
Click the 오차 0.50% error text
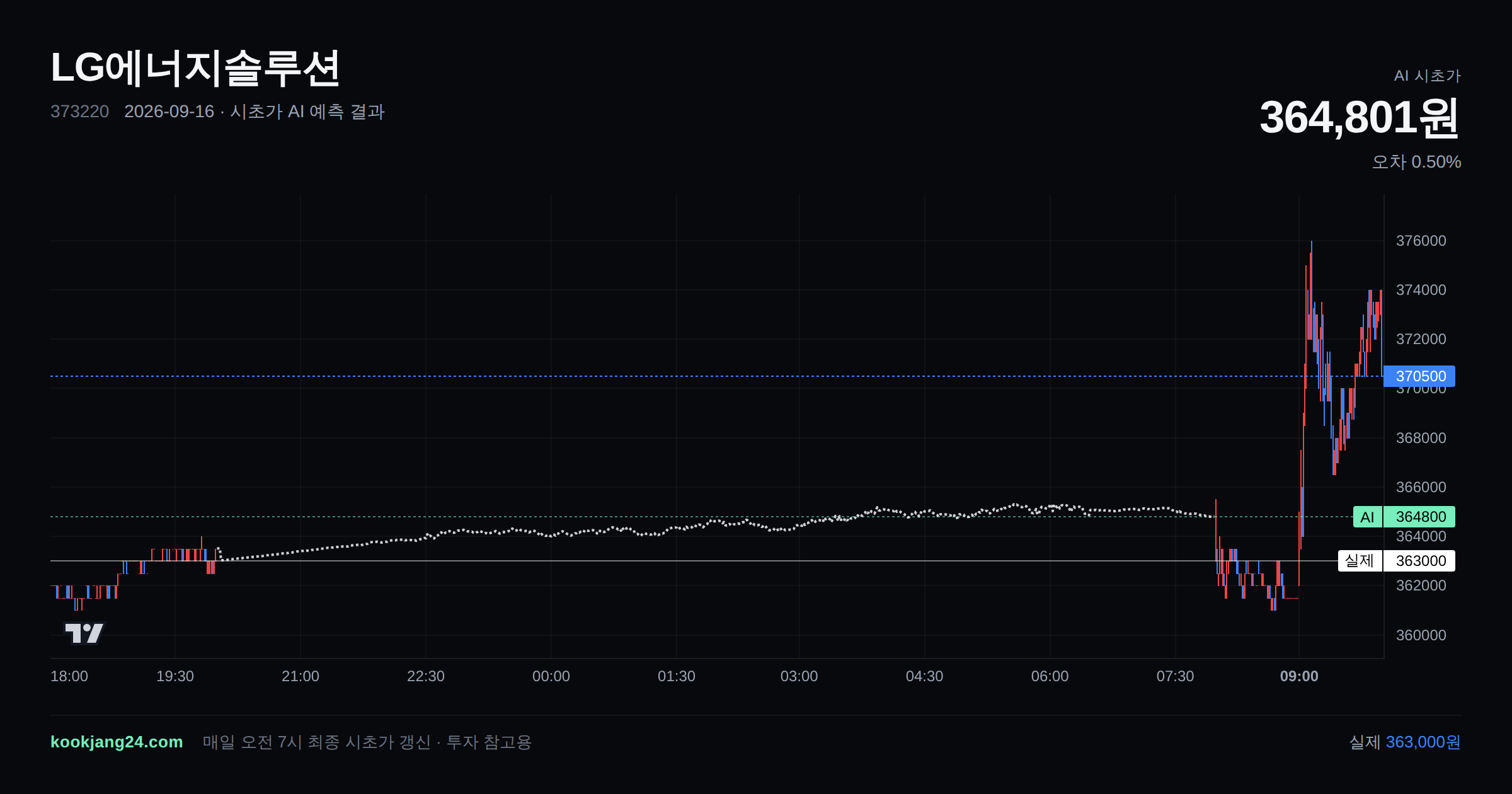[1416, 162]
